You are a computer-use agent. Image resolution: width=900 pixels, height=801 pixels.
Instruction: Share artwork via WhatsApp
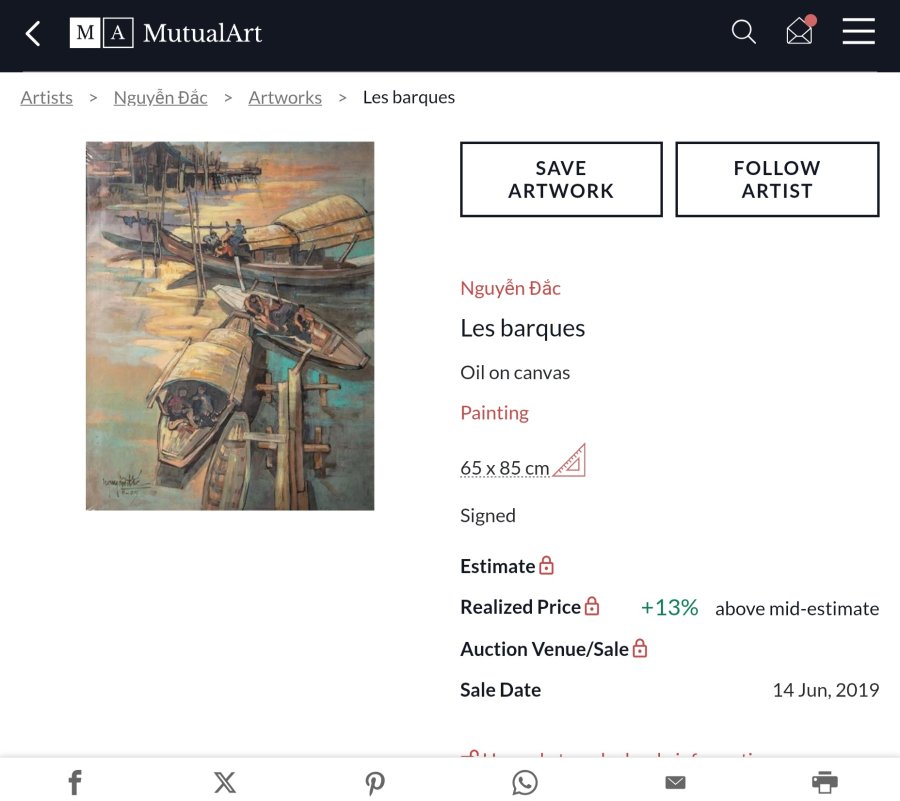[x=525, y=782]
